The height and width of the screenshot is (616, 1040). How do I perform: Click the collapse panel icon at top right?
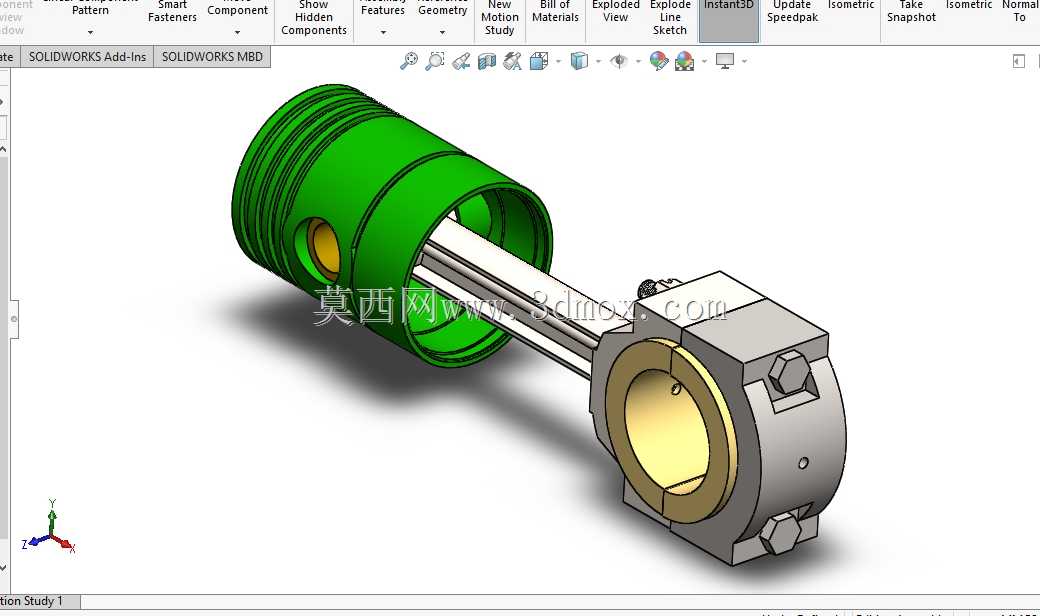(1019, 62)
